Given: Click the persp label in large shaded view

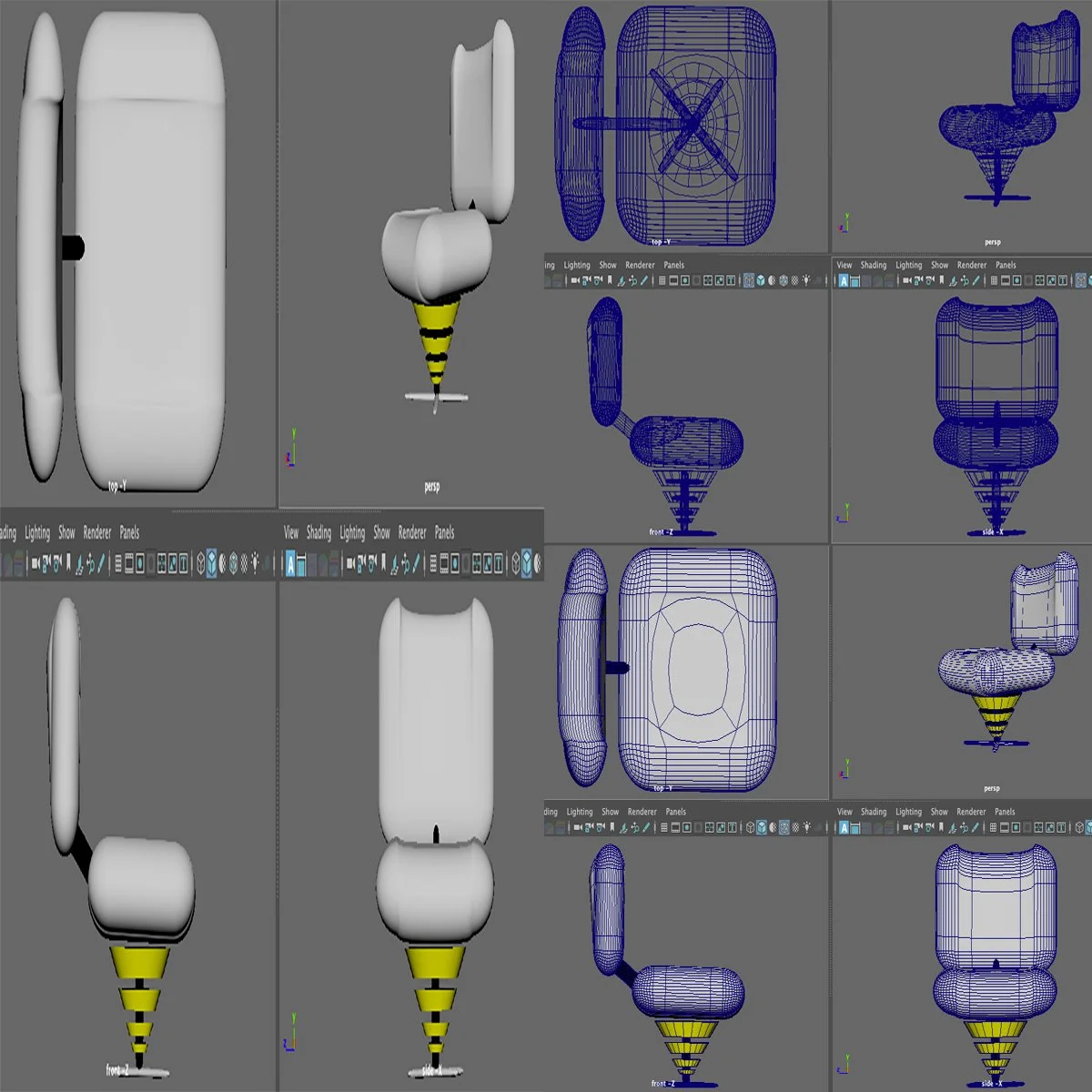Looking at the screenshot, I should coord(432,487).
